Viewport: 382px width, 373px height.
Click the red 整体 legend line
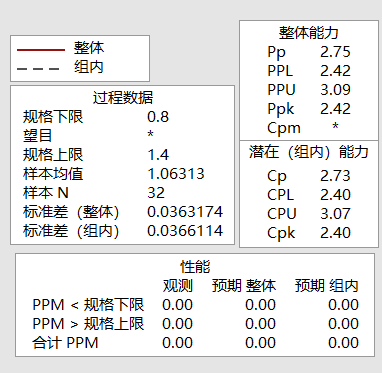(41, 50)
